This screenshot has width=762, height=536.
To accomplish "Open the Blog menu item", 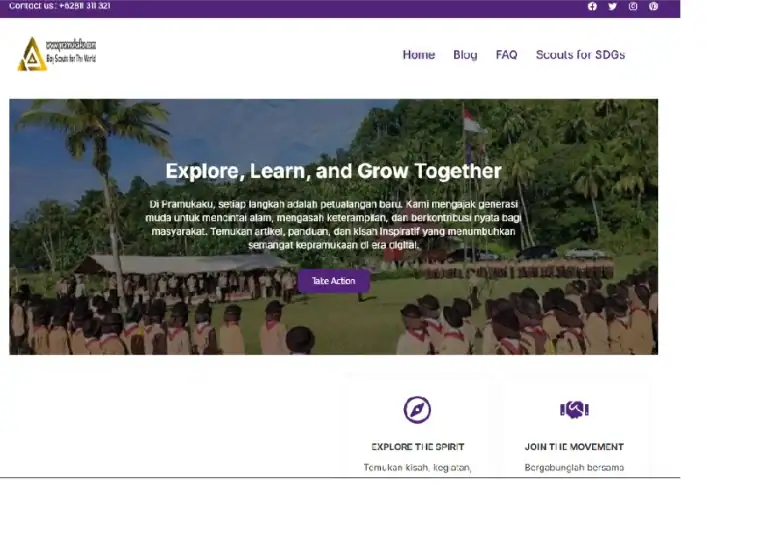I will (x=465, y=55).
